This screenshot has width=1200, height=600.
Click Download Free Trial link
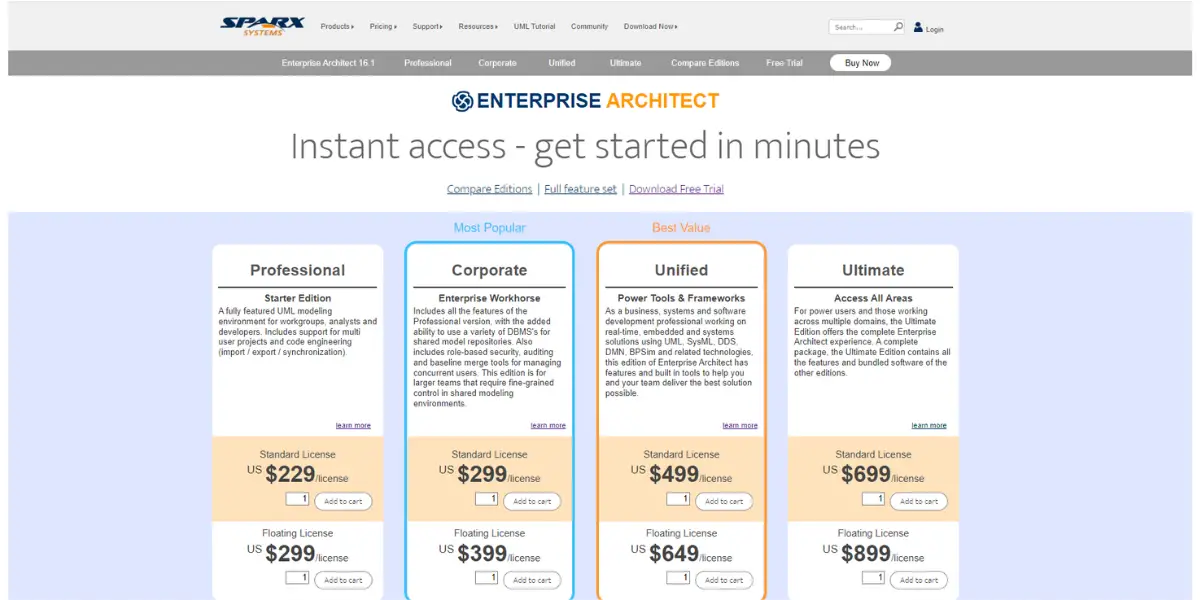[x=676, y=189]
